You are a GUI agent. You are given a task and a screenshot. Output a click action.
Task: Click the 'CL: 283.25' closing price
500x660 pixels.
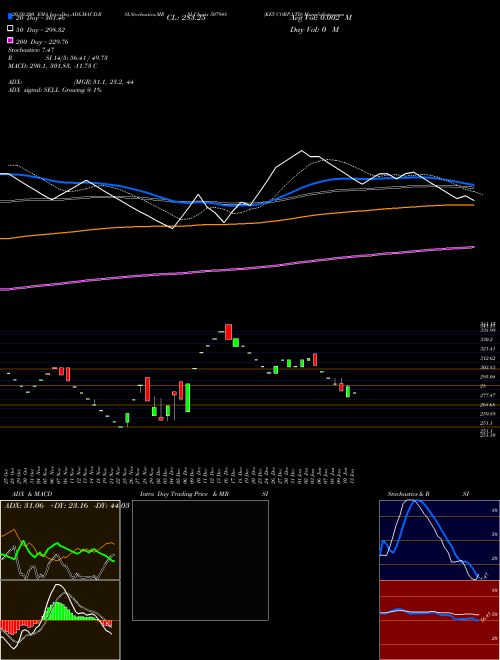tap(186, 18)
